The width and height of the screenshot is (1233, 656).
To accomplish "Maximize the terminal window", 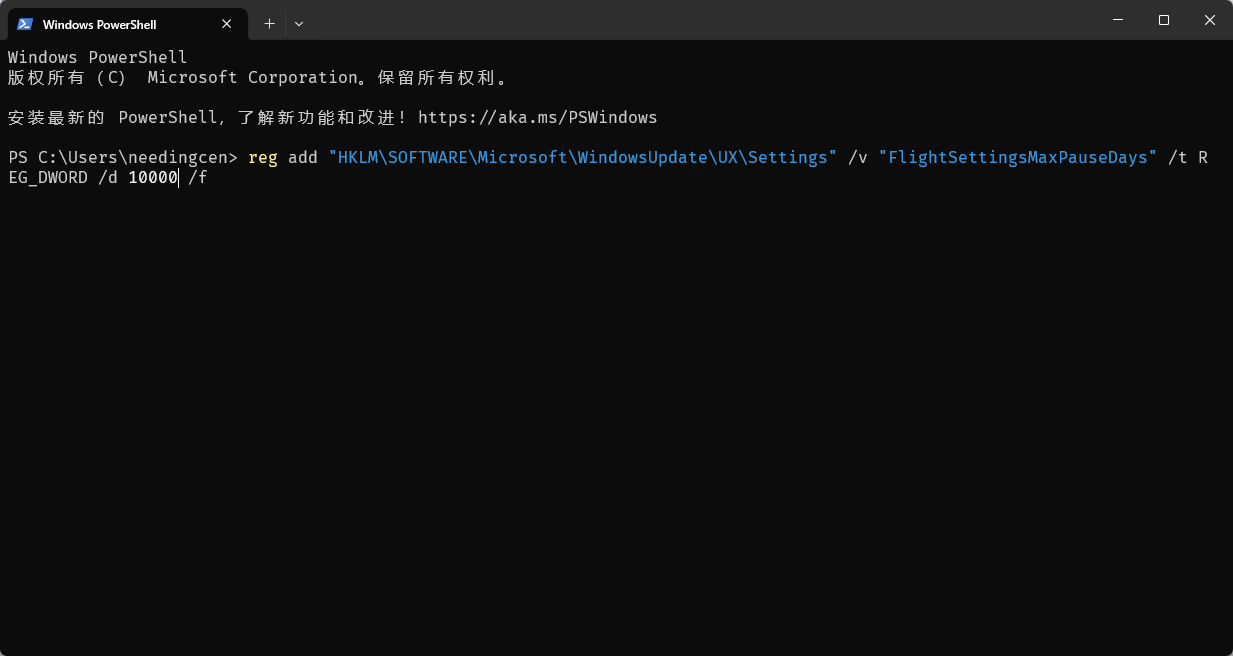I will (1164, 20).
